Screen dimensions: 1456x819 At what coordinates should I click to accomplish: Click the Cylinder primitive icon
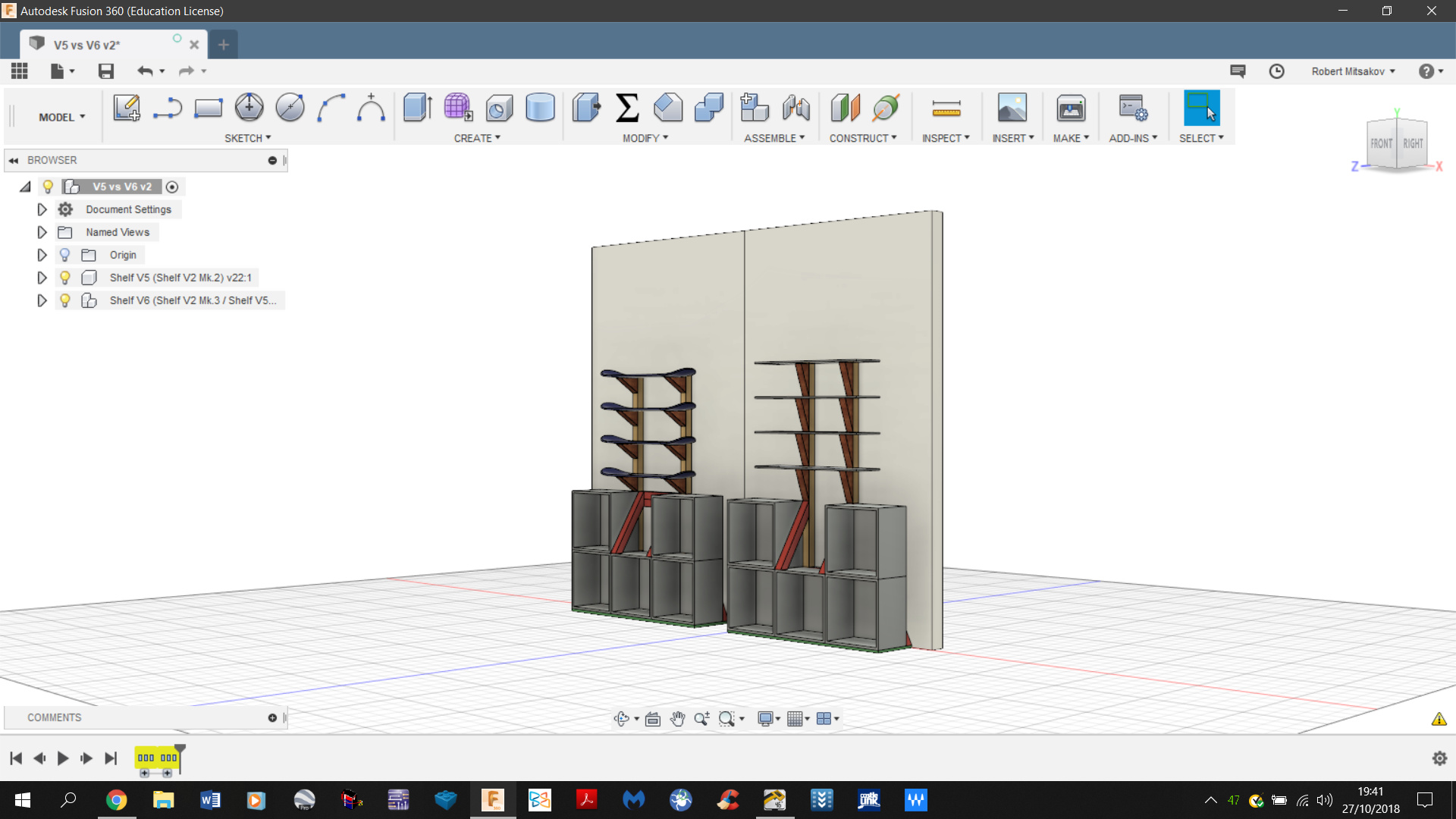click(540, 108)
